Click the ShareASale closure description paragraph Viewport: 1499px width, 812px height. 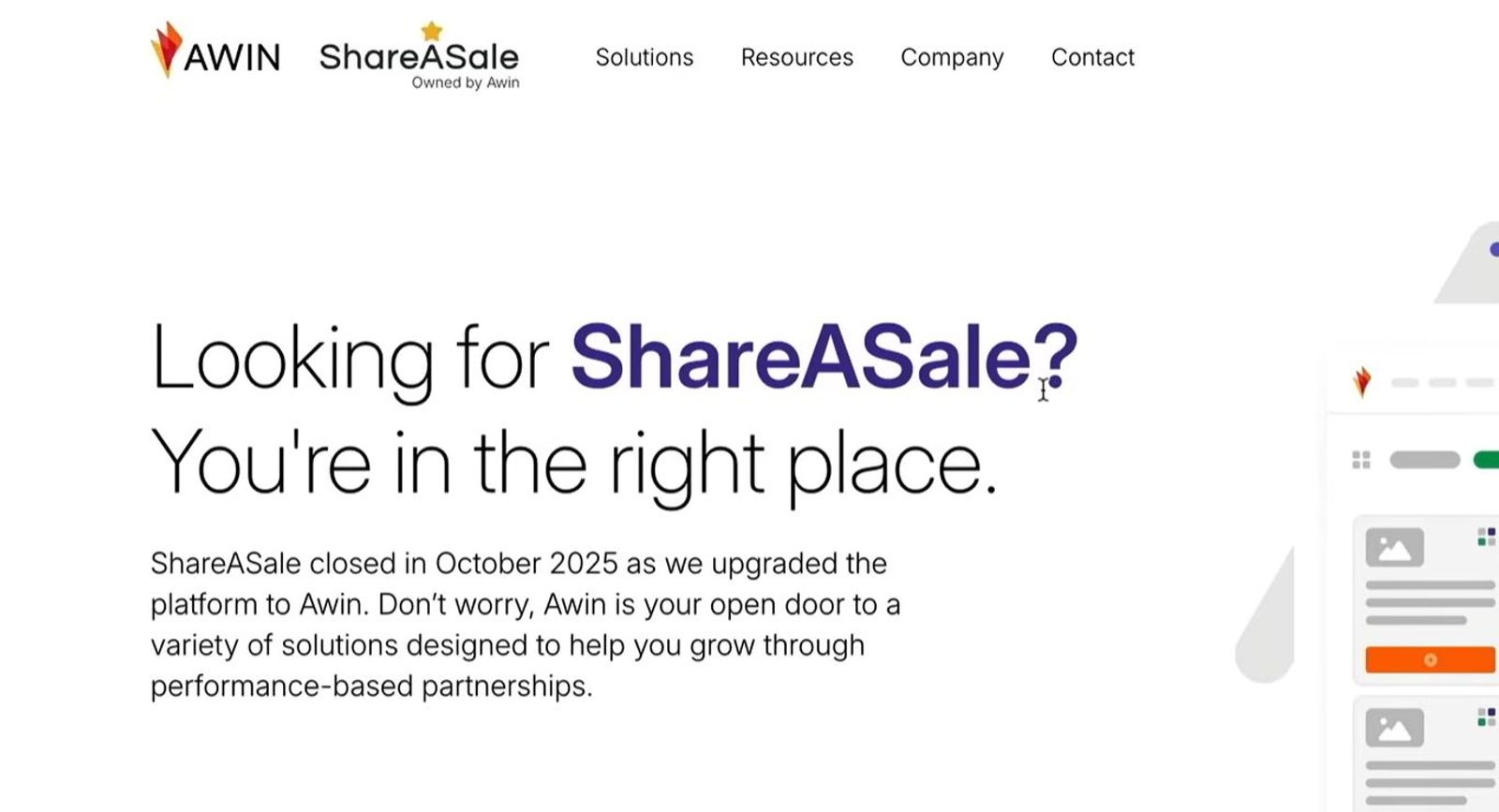tap(525, 624)
